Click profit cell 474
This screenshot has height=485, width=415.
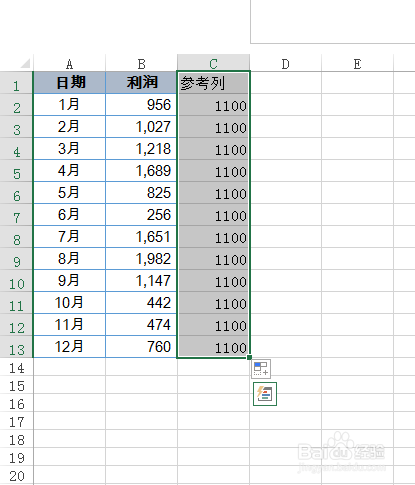pyautogui.click(x=141, y=325)
